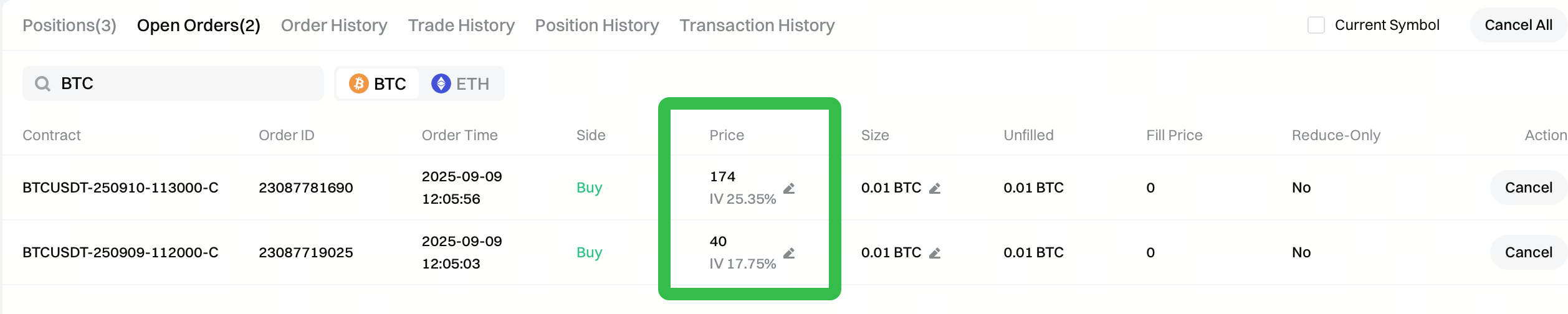Open the Order History tab
This screenshot has height=314, width=1568.
click(x=334, y=26)
